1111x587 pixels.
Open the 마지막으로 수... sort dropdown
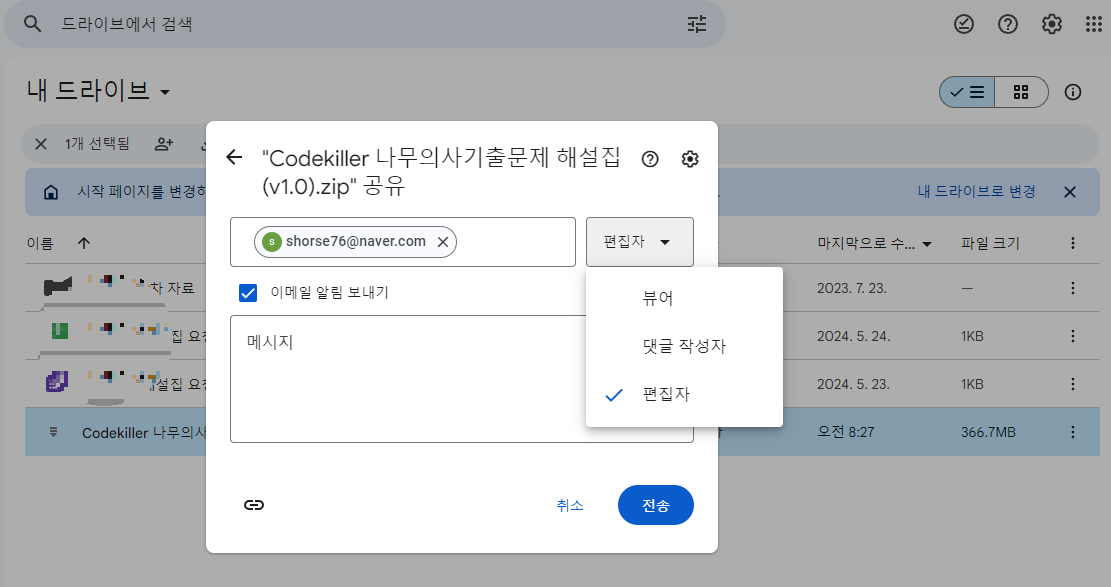pos(874,243)
